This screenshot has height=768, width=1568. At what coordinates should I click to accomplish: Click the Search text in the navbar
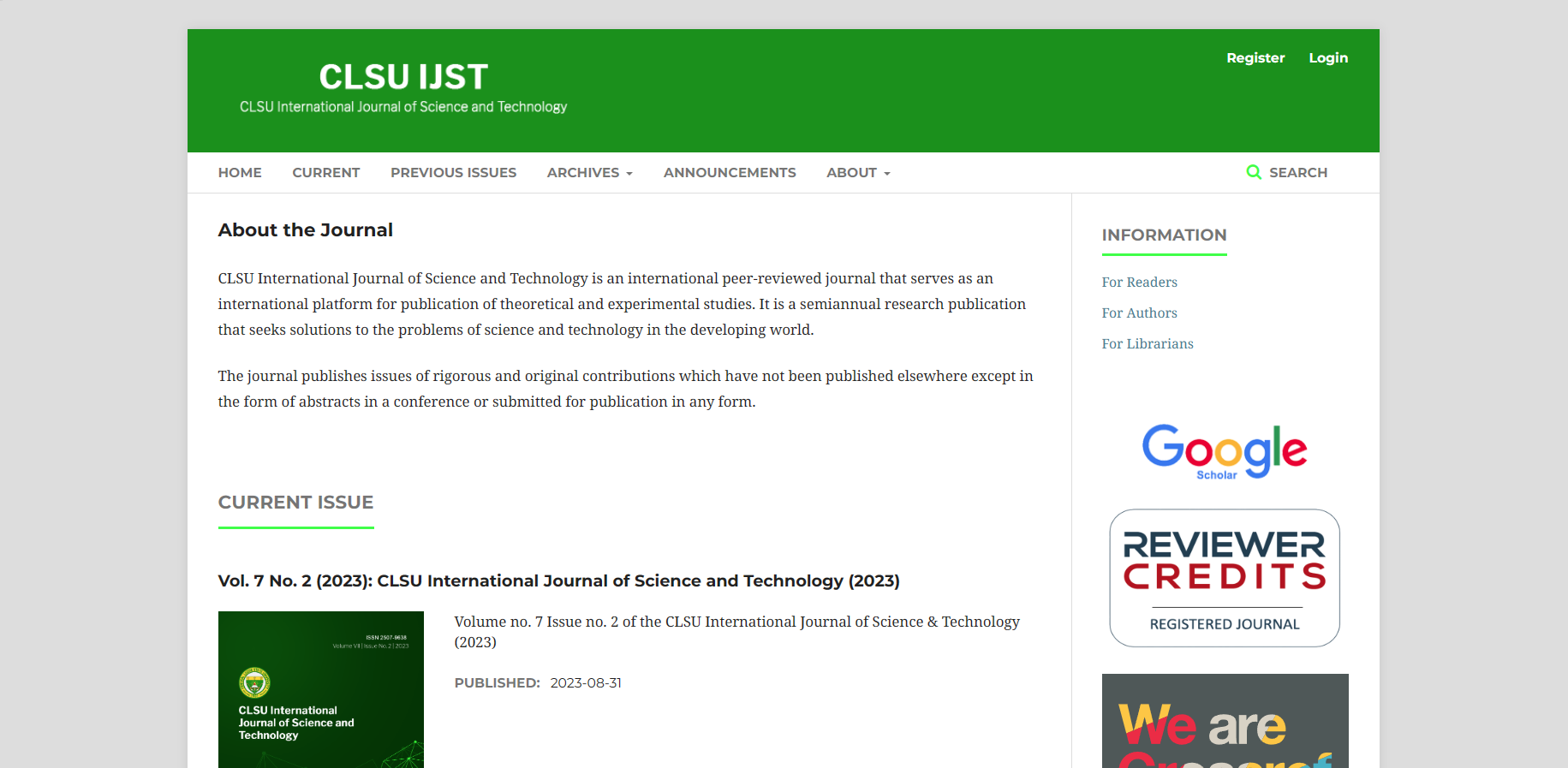[1298, 172]
